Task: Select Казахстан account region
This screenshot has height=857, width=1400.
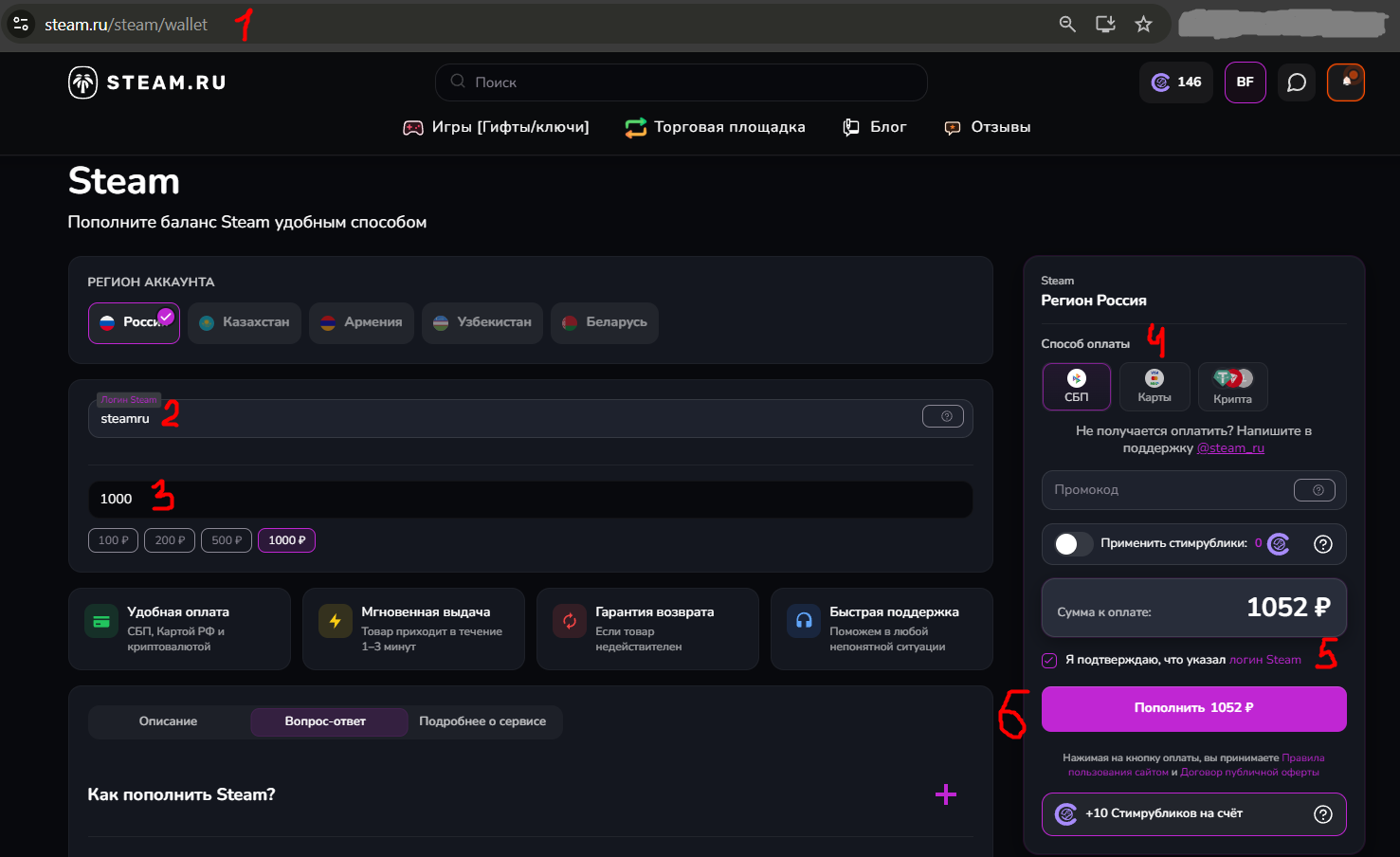Action: pyautogui.click(x=245, y=322)
